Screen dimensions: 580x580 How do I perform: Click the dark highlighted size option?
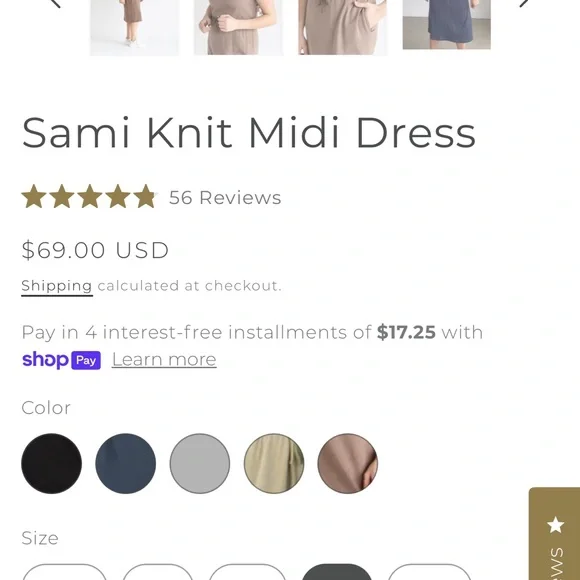click(337, 572)
